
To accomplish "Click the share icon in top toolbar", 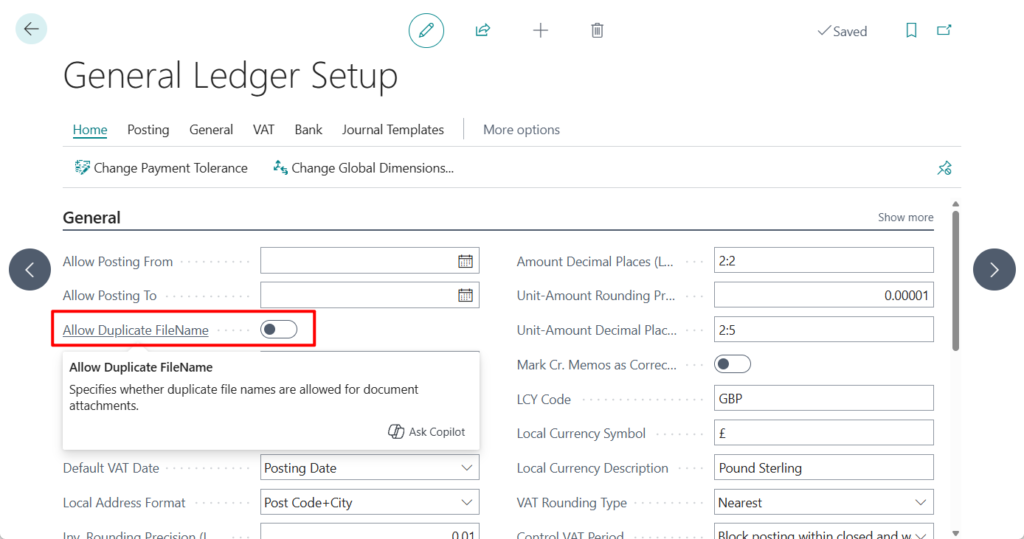I will (x=483, y=30).
